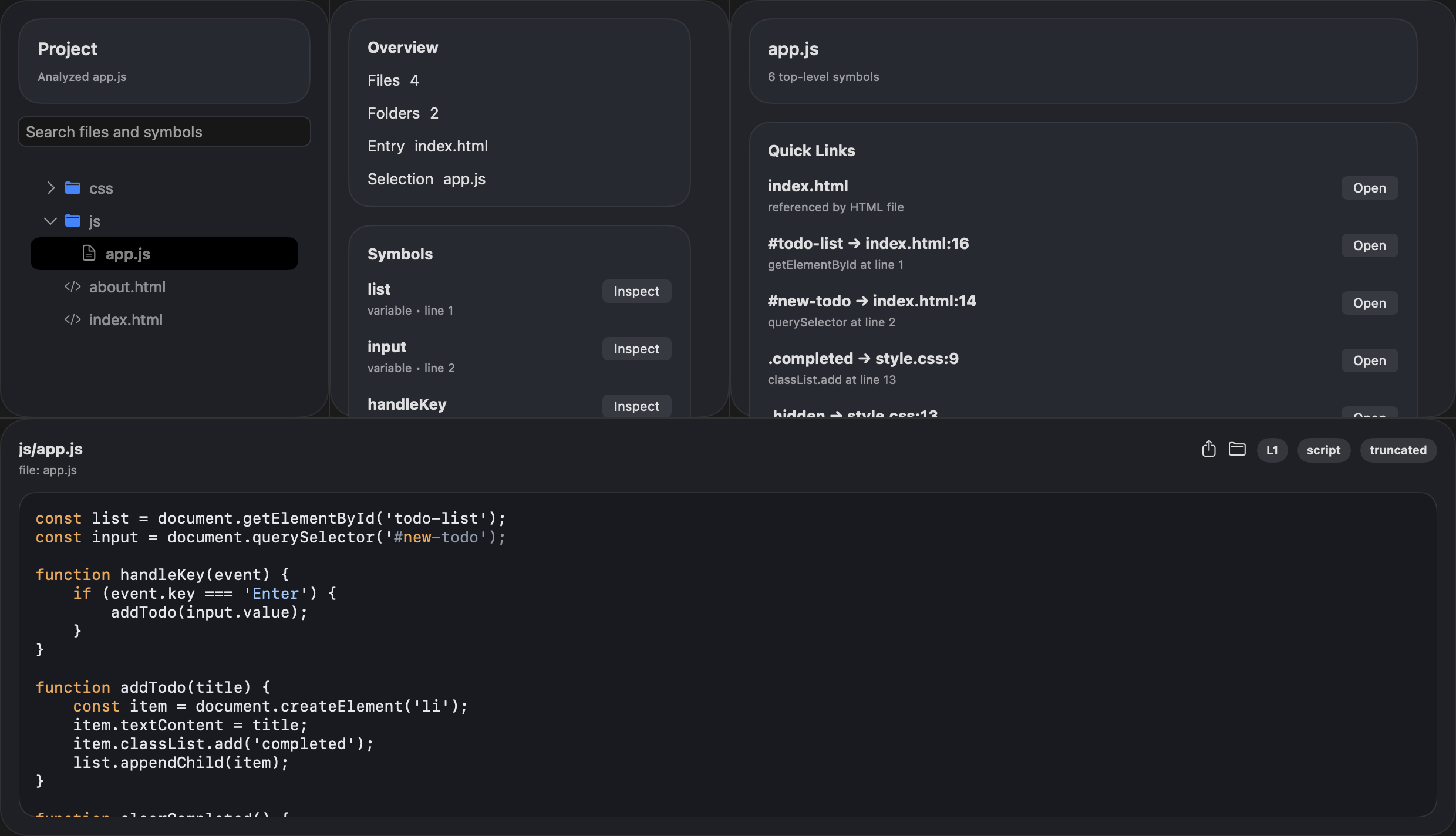
Task: Open the .completed style.css:9 link
Action: (x=1369, y=360)
